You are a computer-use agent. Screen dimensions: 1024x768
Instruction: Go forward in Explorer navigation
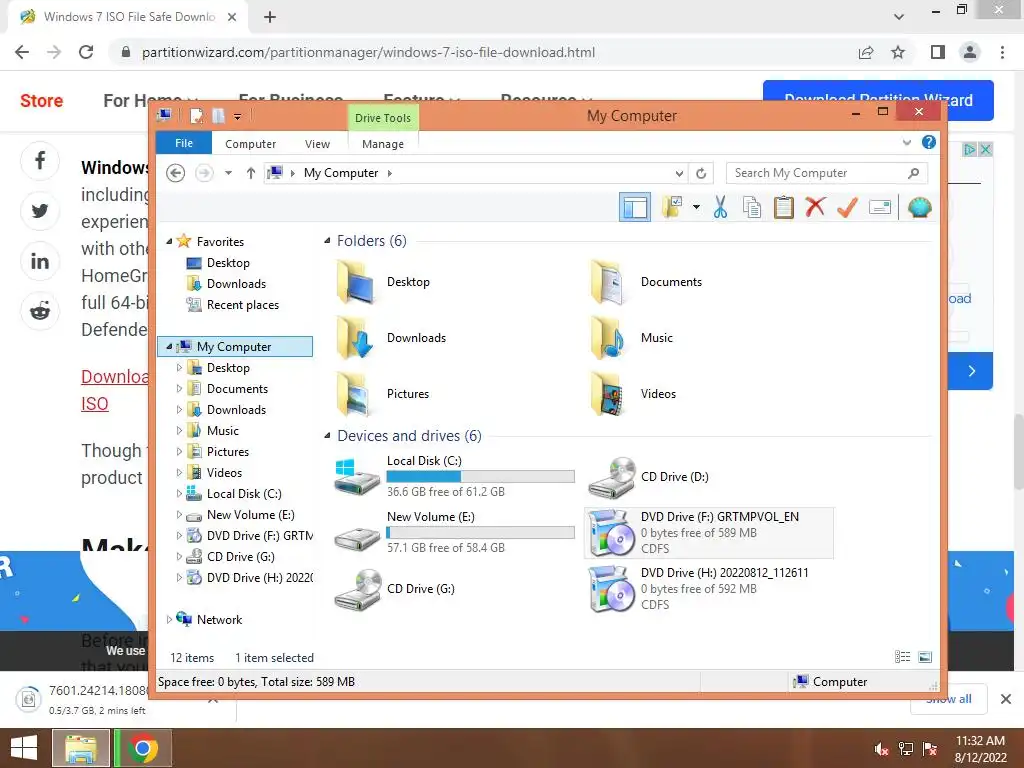click(204, 173)
